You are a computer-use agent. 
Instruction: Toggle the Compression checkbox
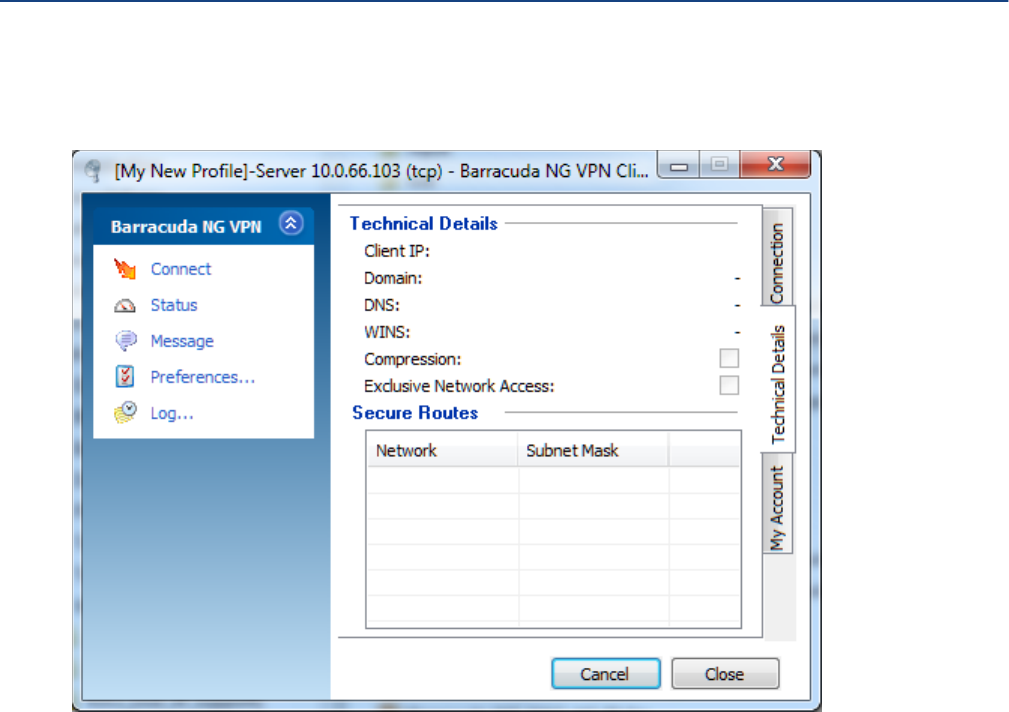(729, 358)
